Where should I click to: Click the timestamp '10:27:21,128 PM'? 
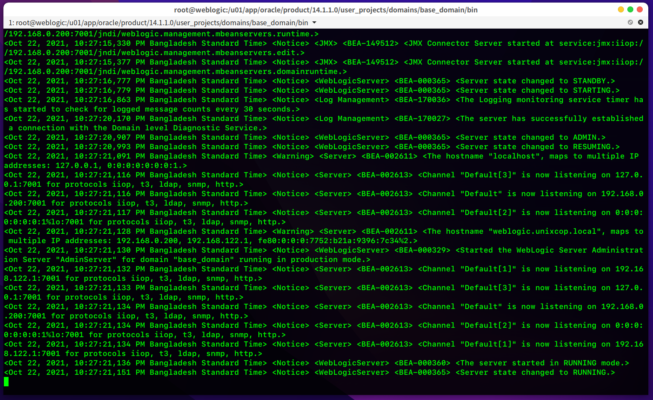(110, 231)
